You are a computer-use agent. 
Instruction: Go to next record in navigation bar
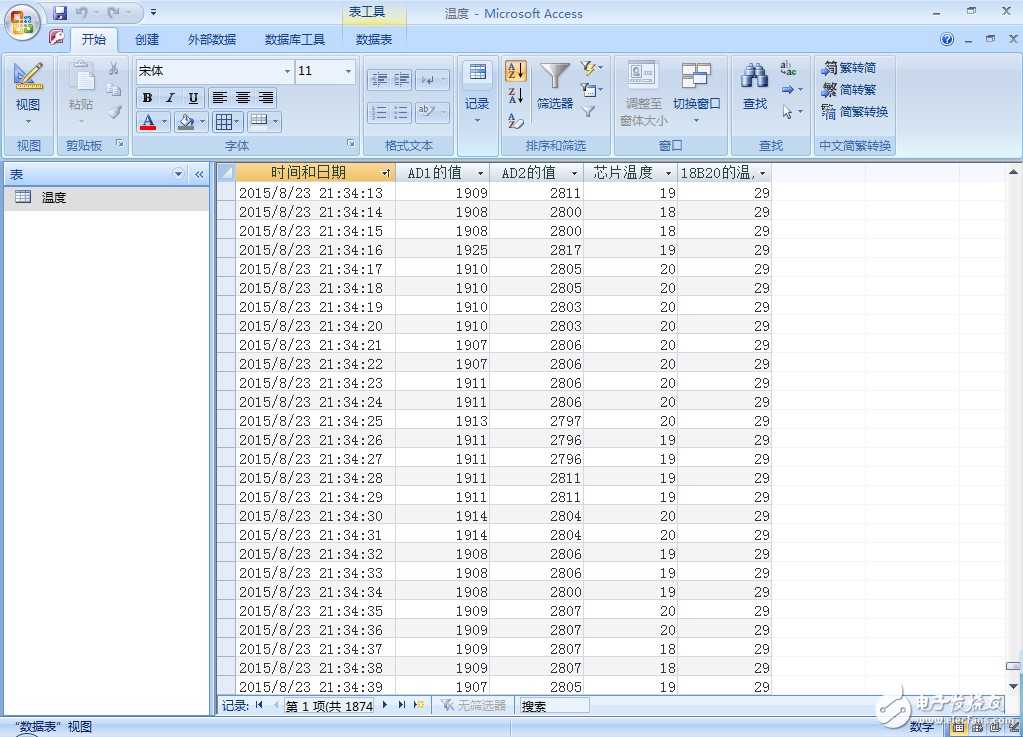tap(385, 705)
